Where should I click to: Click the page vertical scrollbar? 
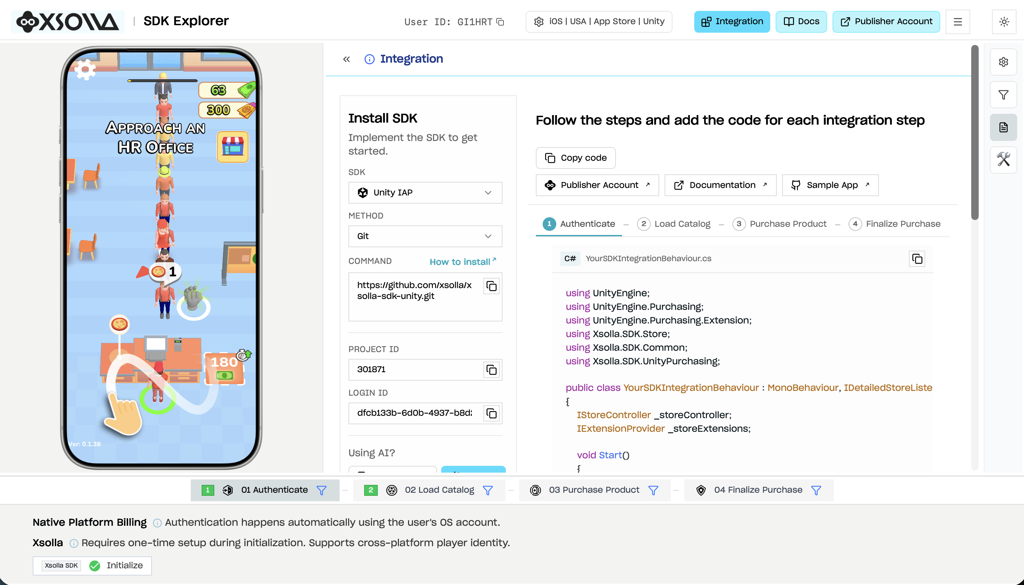coord(974,133)
